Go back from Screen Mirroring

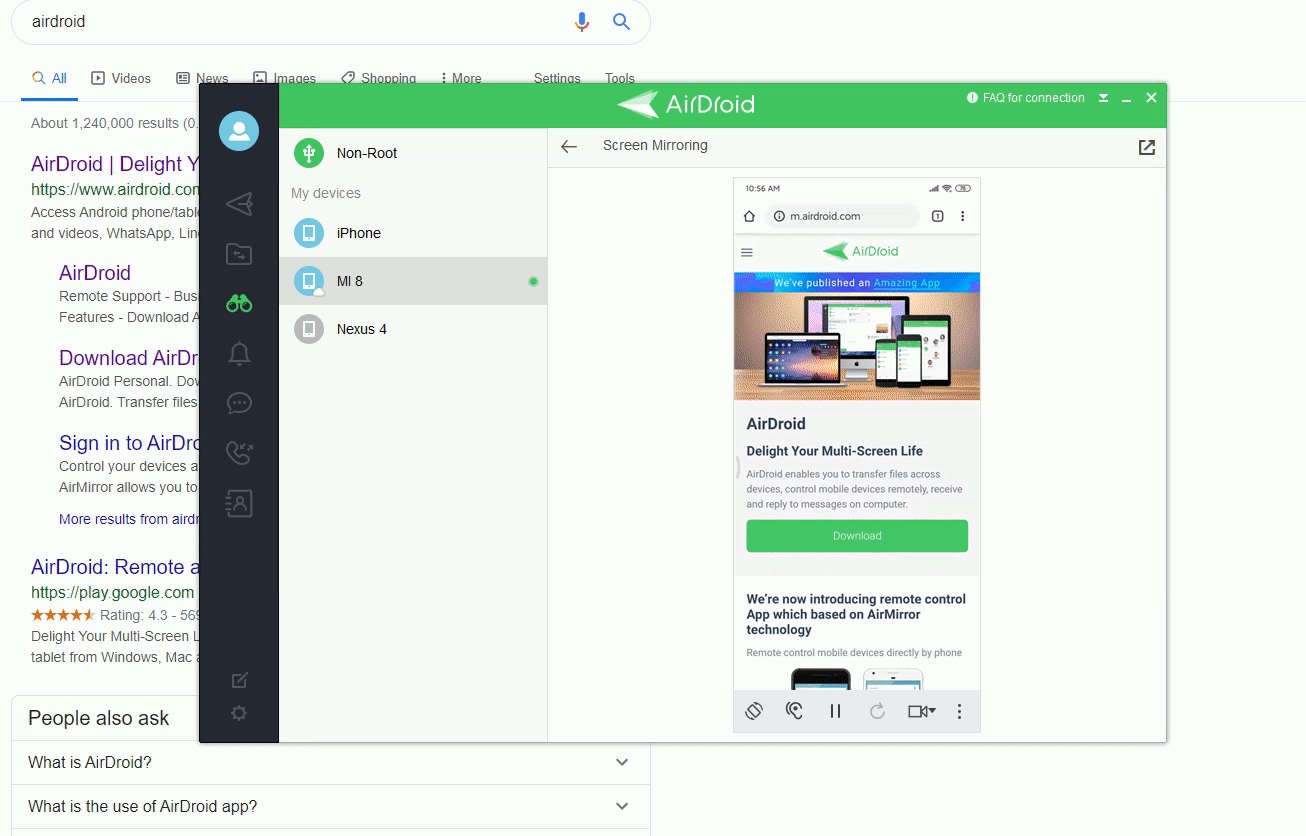[x=569, y=146]
